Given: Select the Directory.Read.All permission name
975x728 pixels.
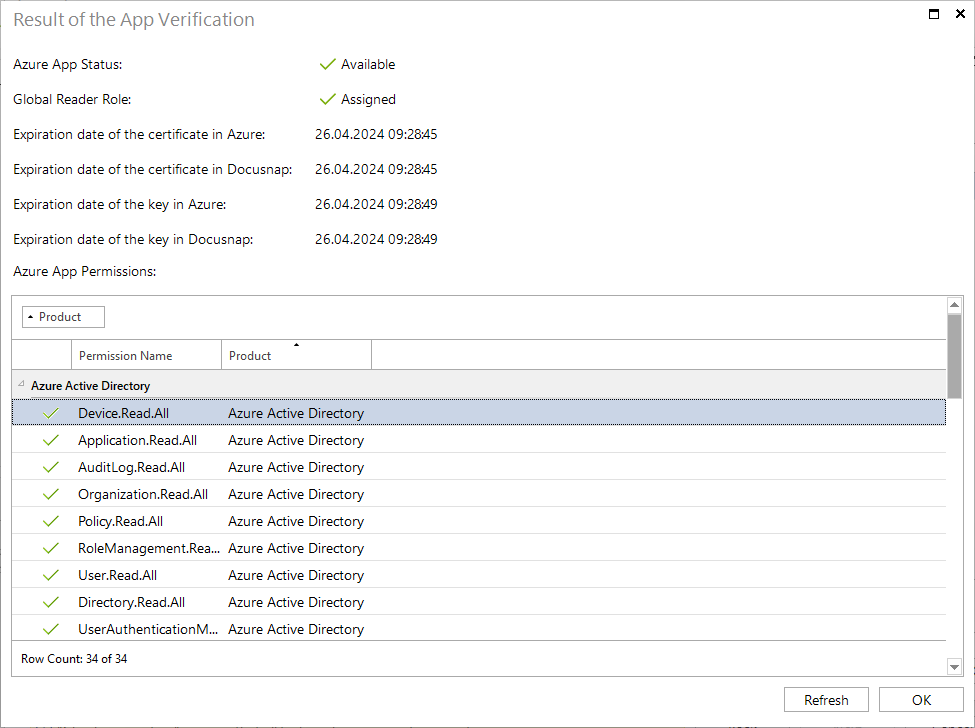Looking at the screenshot, I should [x=131, y=602].
